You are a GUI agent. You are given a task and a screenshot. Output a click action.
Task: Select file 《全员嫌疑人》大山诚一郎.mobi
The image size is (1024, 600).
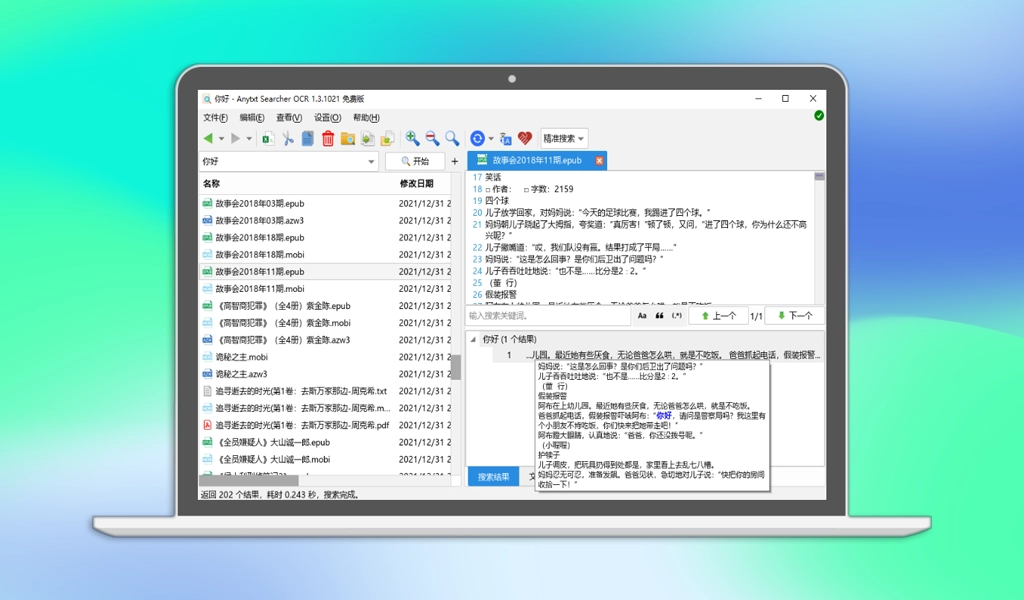272,459
